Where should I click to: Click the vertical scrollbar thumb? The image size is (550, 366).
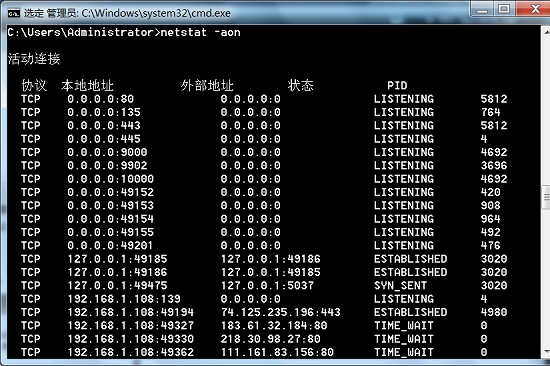[546, 198]
